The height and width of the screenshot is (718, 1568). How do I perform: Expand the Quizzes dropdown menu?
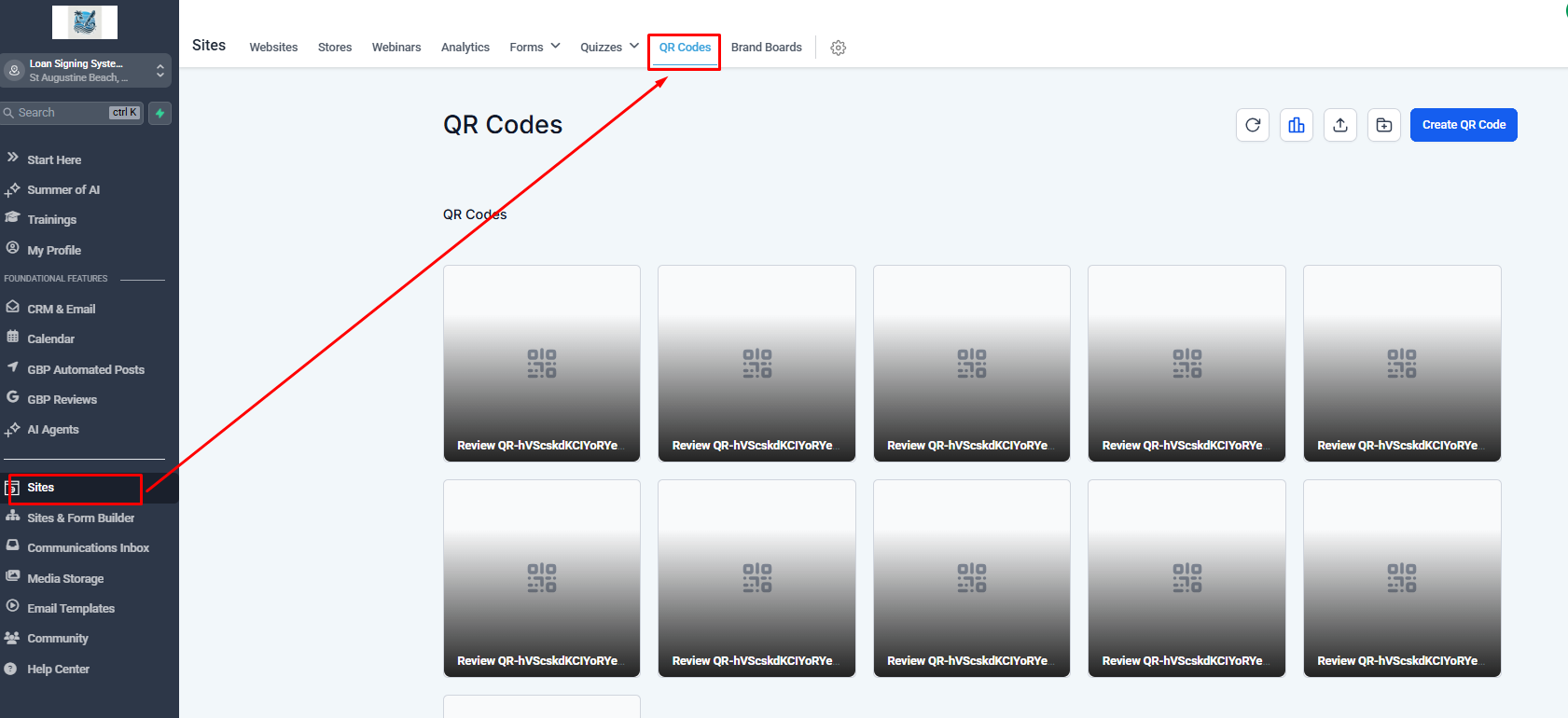click(x=610, y=47)
